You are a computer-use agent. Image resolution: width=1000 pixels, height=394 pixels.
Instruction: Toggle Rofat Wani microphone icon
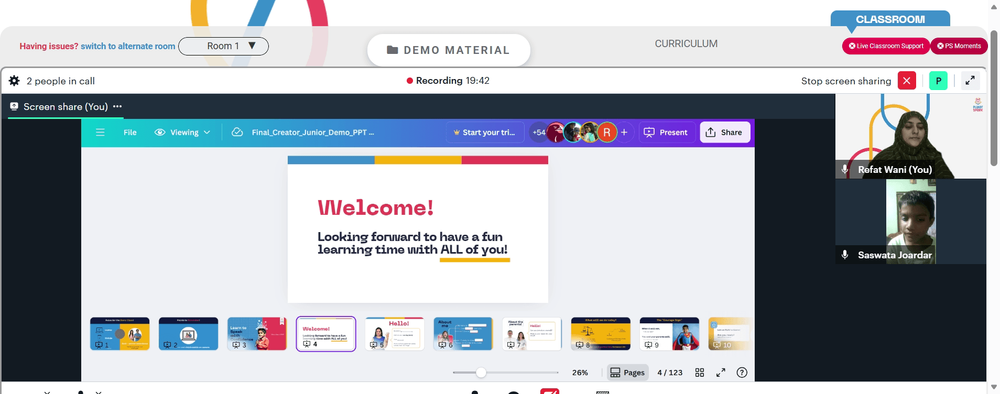click(845, 170)
